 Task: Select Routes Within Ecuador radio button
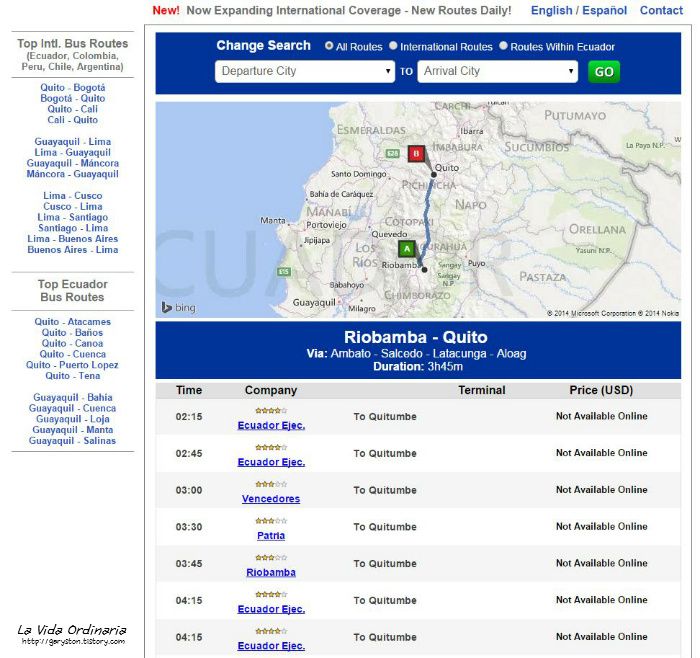pyautogui.click(x=503, y=46)
